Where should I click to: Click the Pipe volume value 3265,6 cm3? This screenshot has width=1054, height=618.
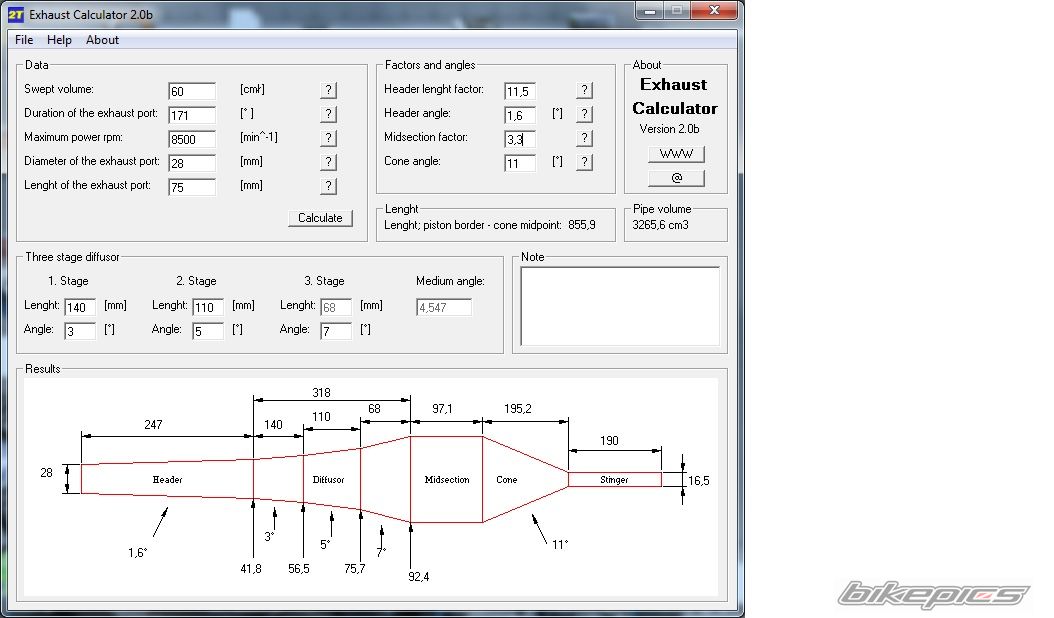coord(660,225)
